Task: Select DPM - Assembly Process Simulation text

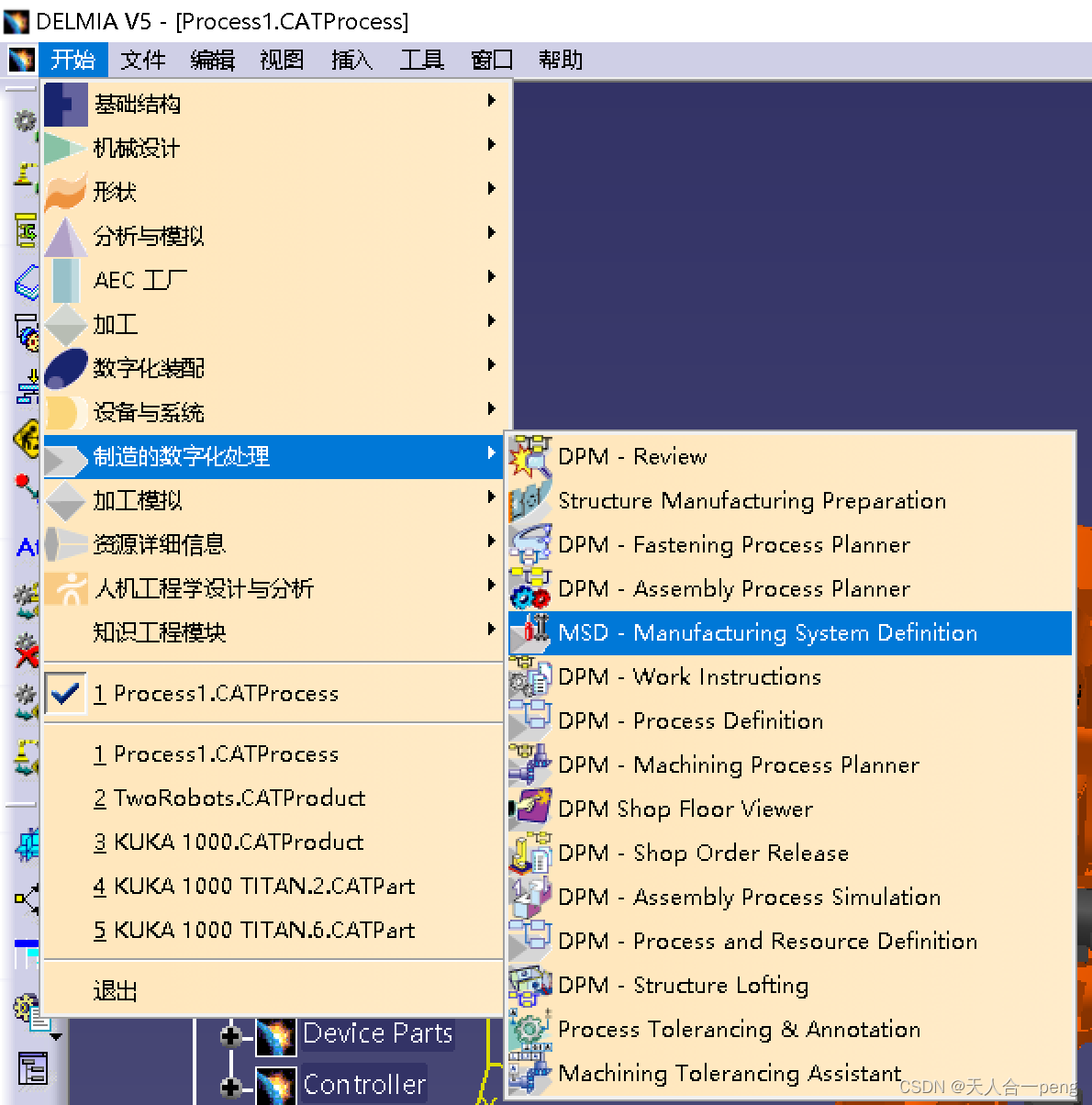Action: click(x=750, y=897)
